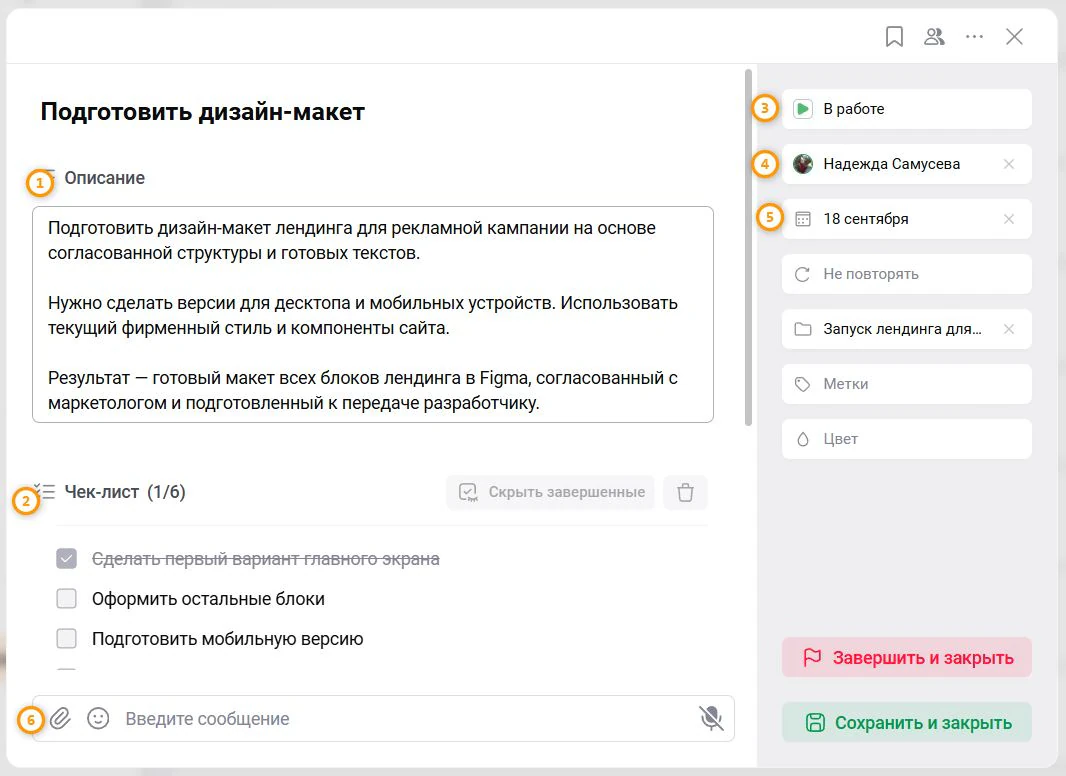1066x776 pixels.
Task: Check the Подготовить мобильную версию item
Action: (x=67, y=639)
